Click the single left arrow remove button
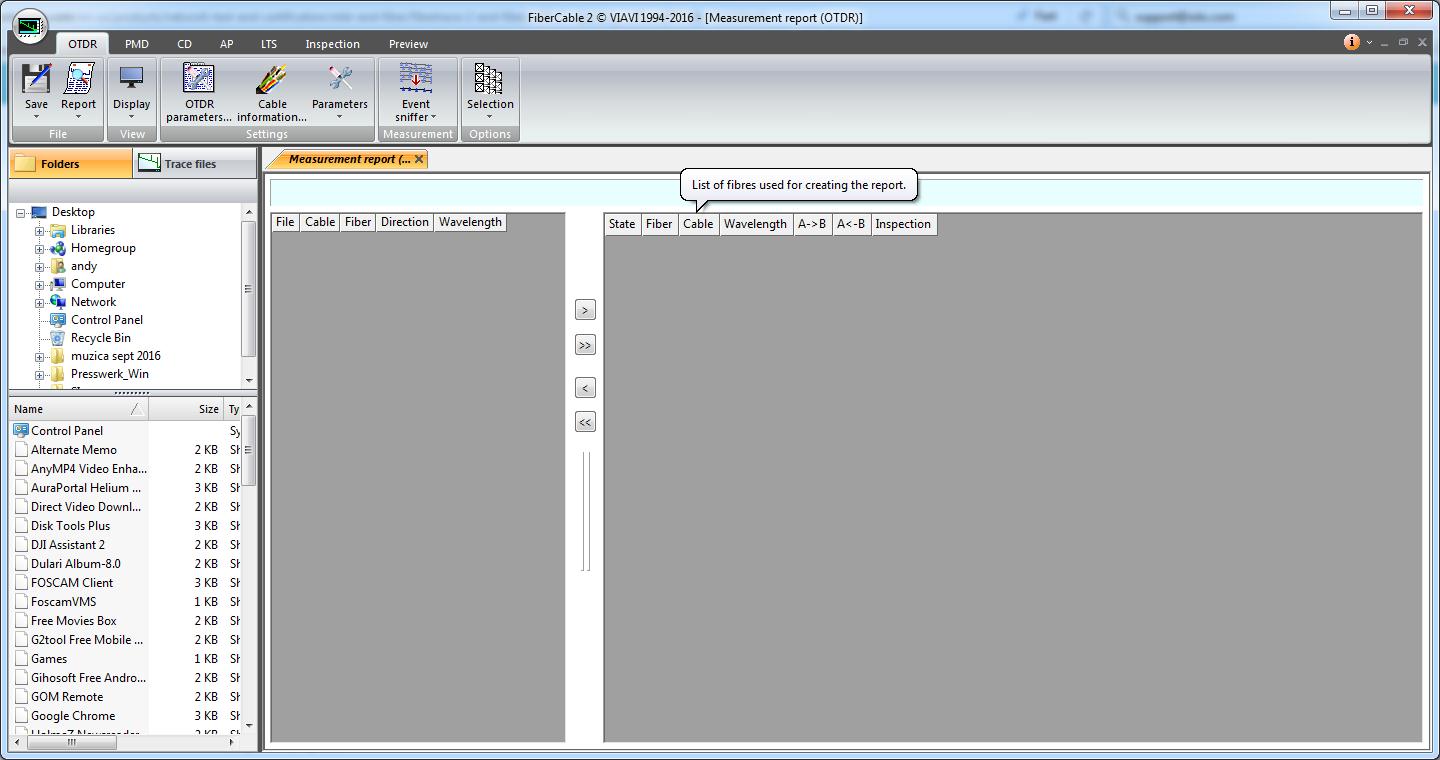Screen dimensions: 1440x760 [x=585, y=387]
